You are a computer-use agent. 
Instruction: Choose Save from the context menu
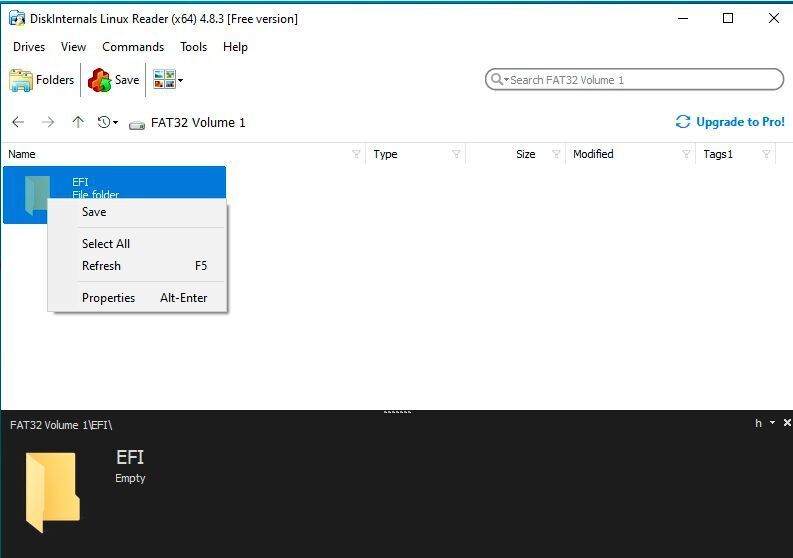click(x=137, y=212)
